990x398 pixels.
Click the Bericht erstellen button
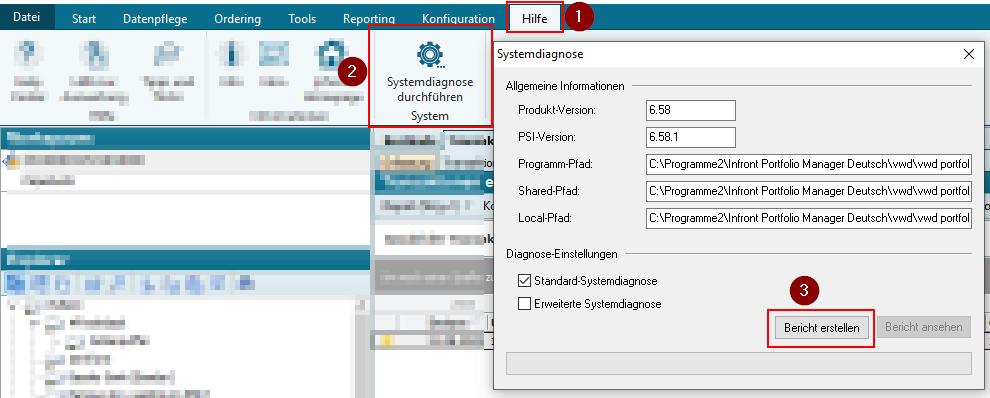(x=821, y=328)
